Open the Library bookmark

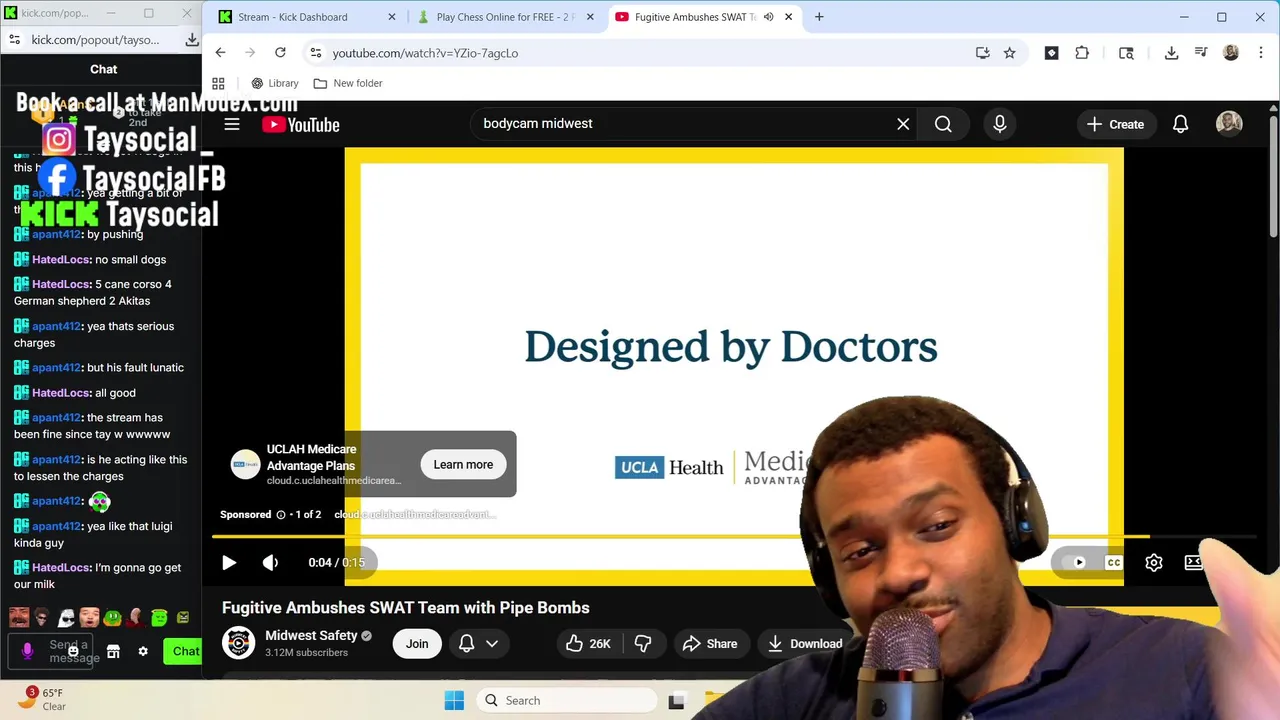[274, 83]
